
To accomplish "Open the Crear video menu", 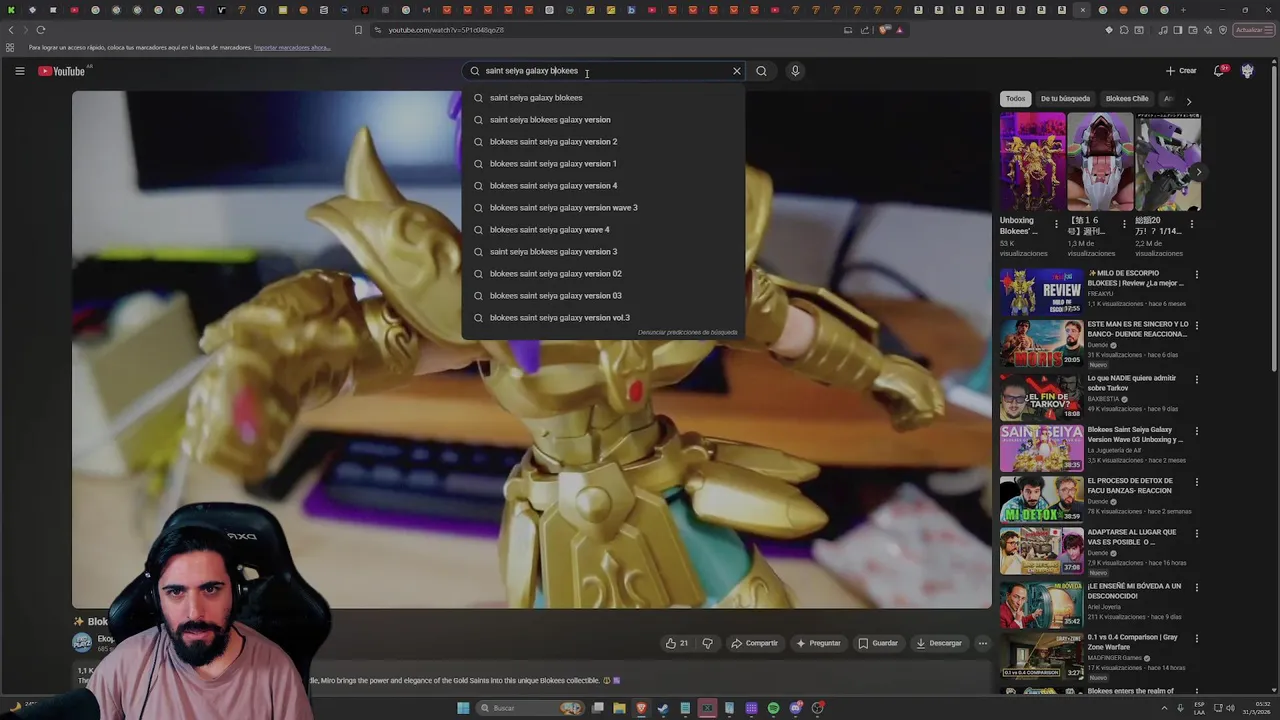I will click(1181, 71).
